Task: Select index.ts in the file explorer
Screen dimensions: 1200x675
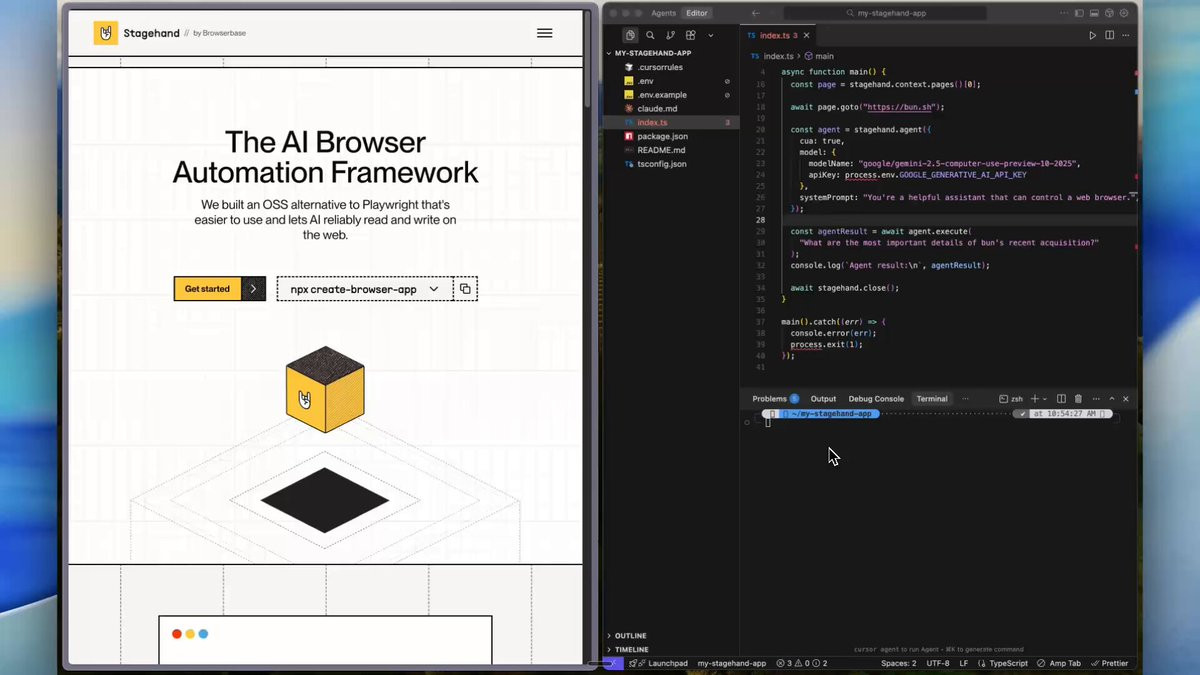Action: pyautogui.click(x=670, y=122)
